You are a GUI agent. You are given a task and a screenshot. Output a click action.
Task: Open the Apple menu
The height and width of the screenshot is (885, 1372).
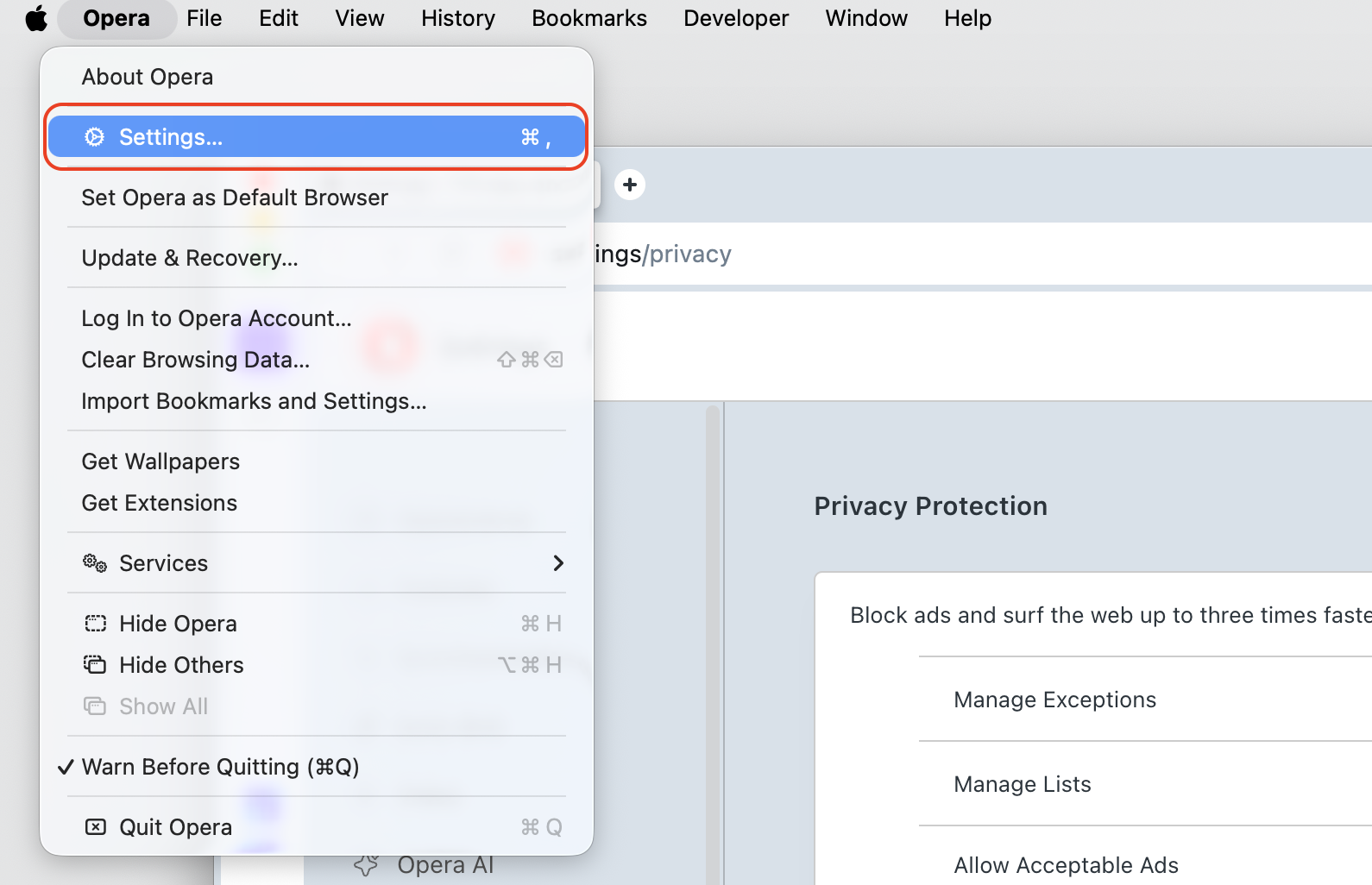[36, 18]
